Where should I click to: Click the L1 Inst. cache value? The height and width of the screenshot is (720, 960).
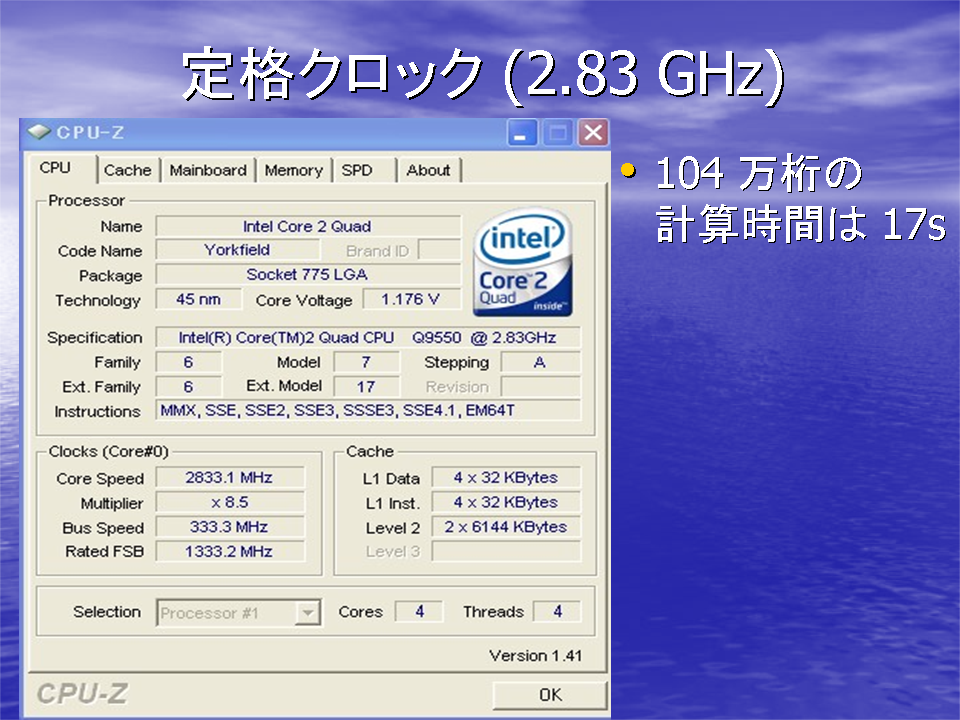[506, 503]
